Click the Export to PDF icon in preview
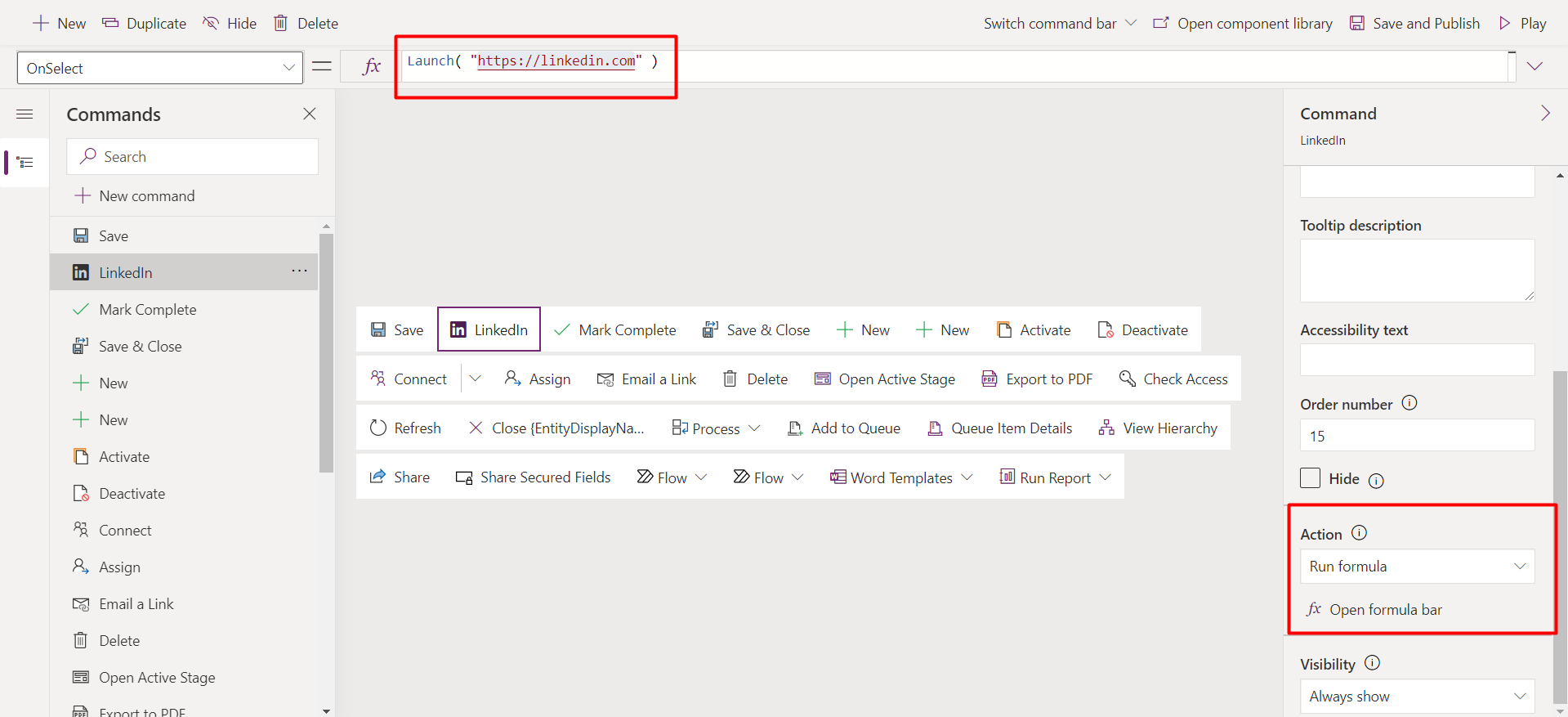Viewport: 1568px width, 717px height. pos(989,379)
